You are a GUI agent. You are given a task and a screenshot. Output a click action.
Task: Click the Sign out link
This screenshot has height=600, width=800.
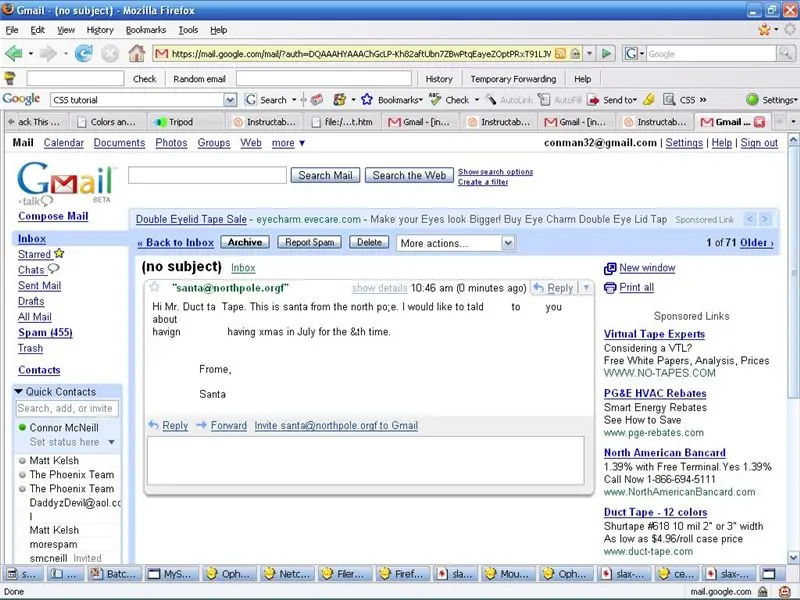tap(759, 143)
